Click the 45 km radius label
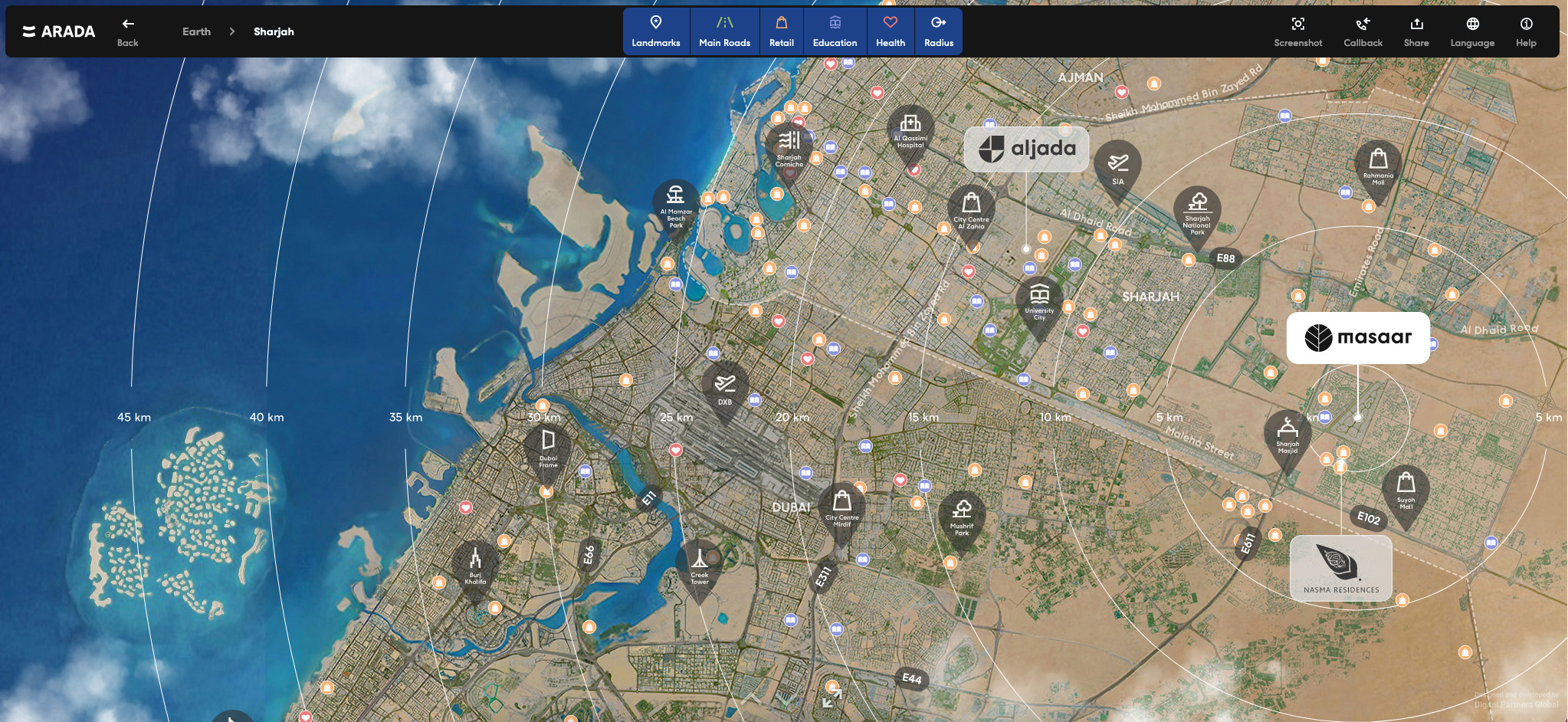This screenshot has width=1568, height=722. coord(134,417)
